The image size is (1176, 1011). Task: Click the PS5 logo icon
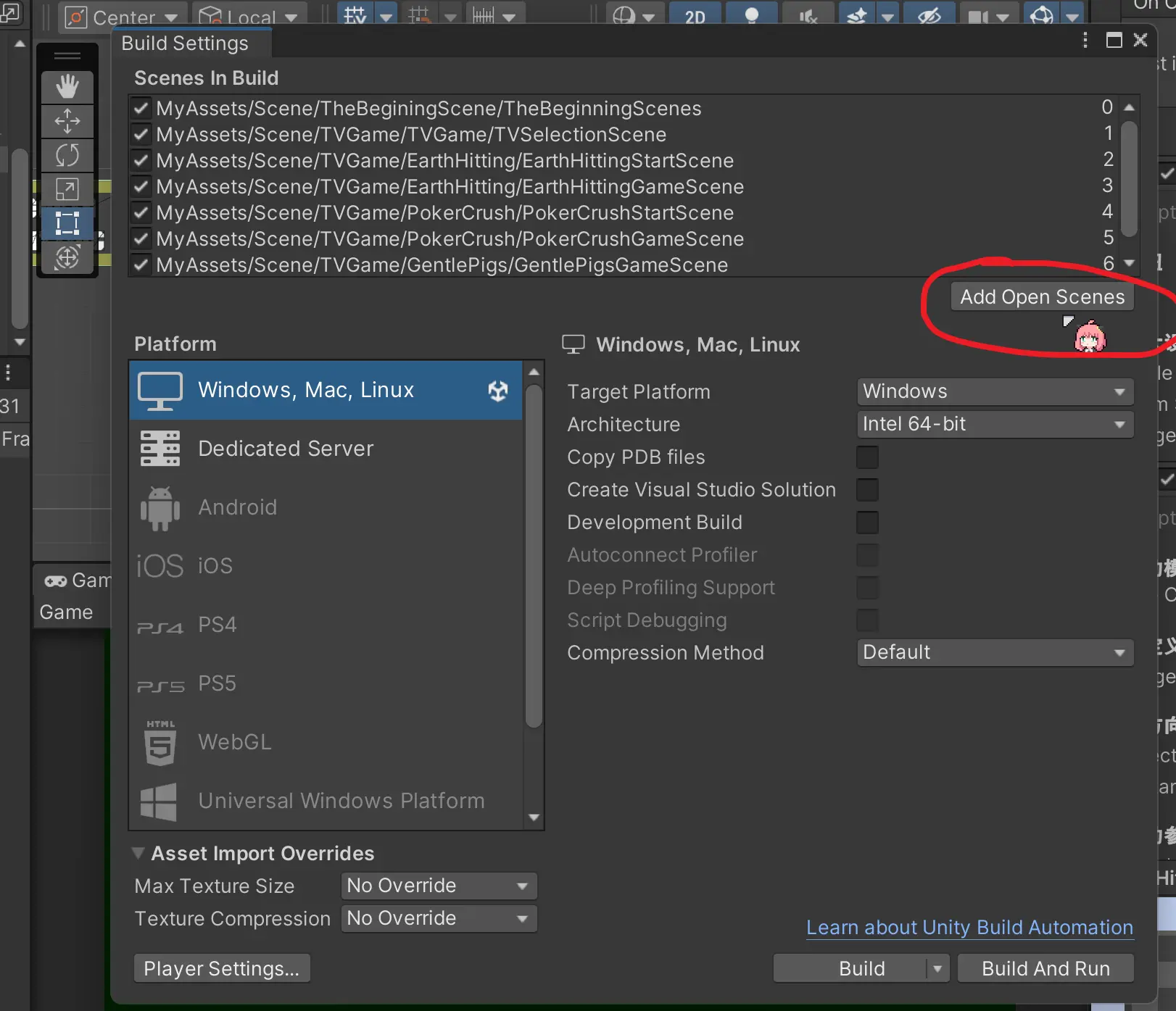click(160, 686)
